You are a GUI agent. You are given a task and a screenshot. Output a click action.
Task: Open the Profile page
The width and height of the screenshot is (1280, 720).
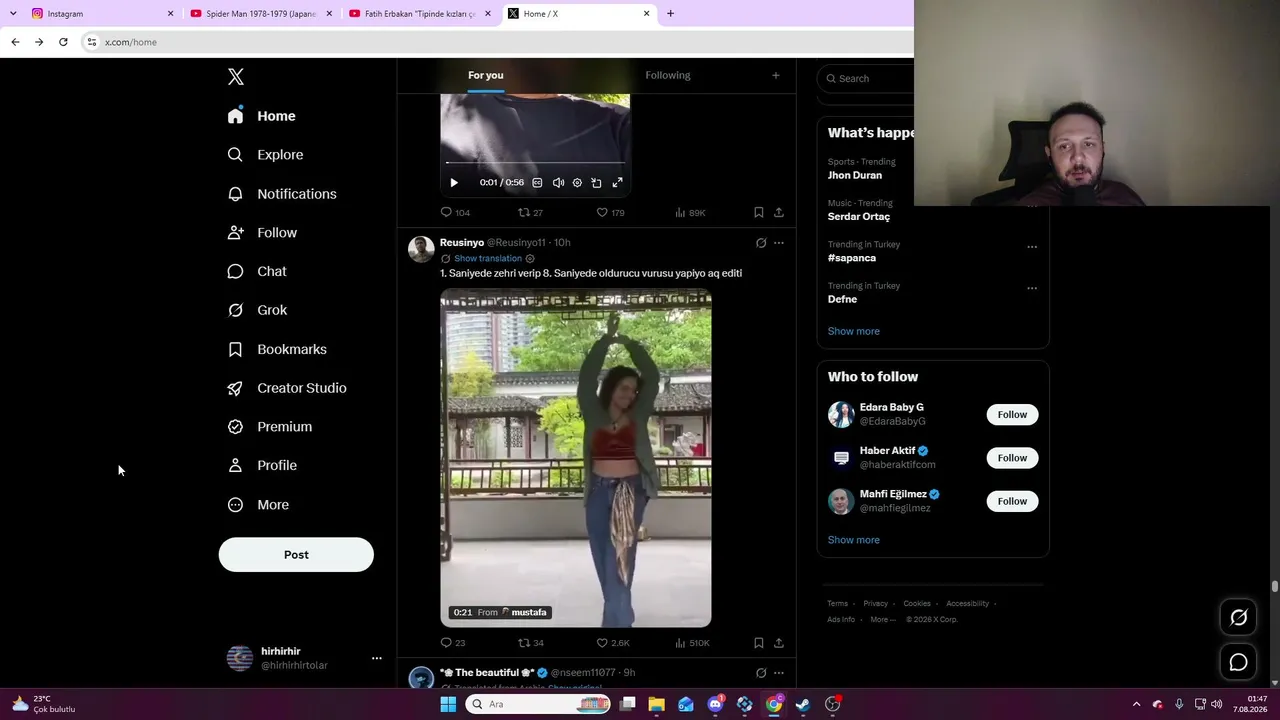pos(263,465)
